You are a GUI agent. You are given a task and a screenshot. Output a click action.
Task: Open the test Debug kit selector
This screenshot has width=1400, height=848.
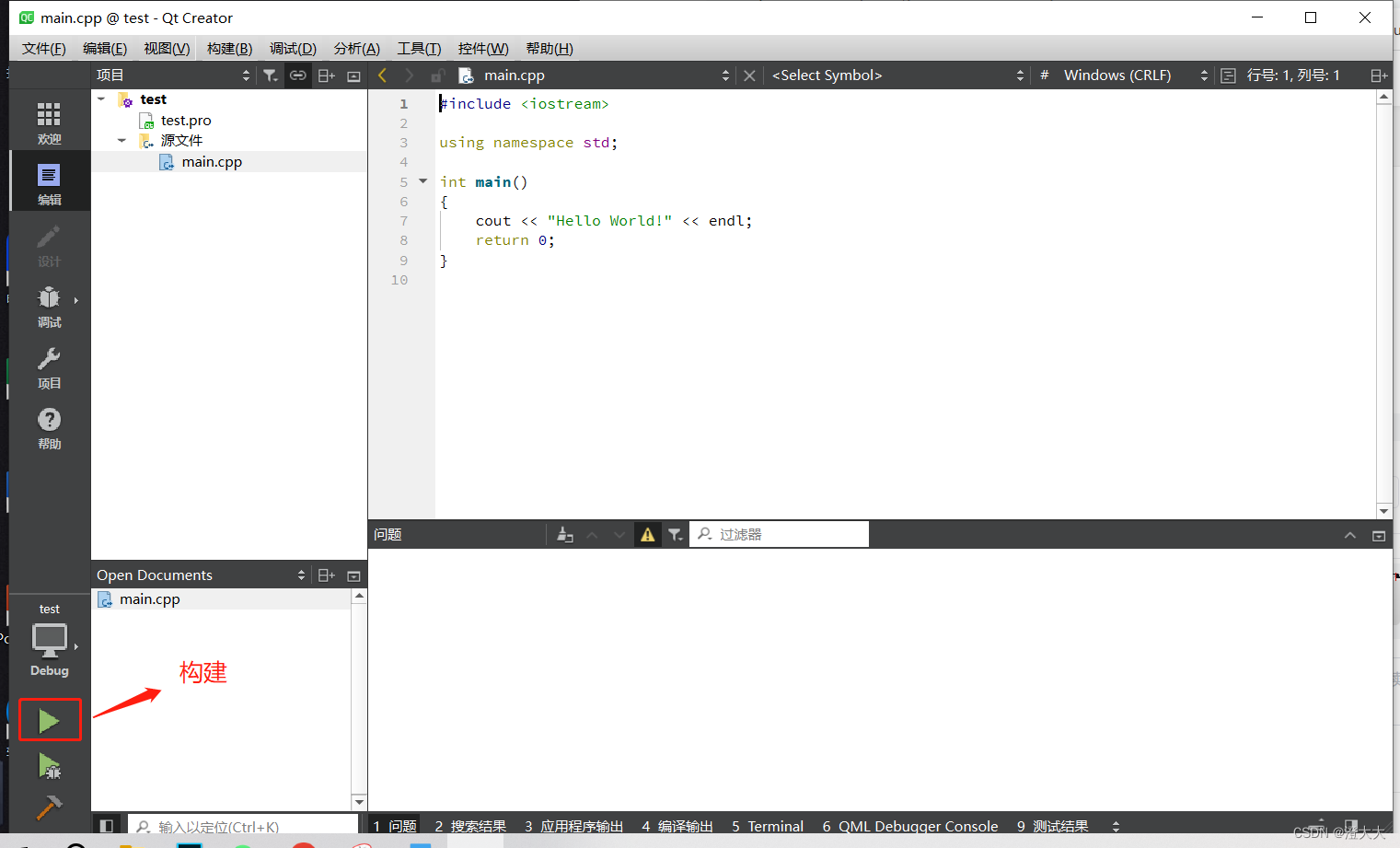tap(50, 641)
